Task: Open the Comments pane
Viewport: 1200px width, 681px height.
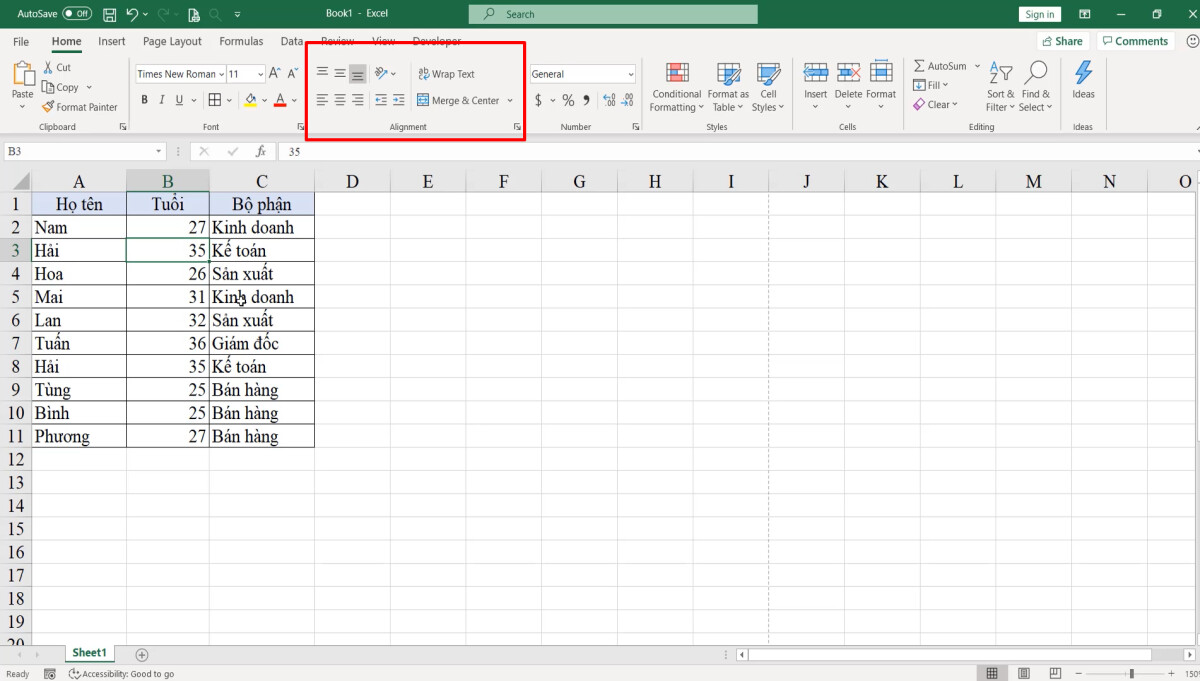Action: [1134, 41]
